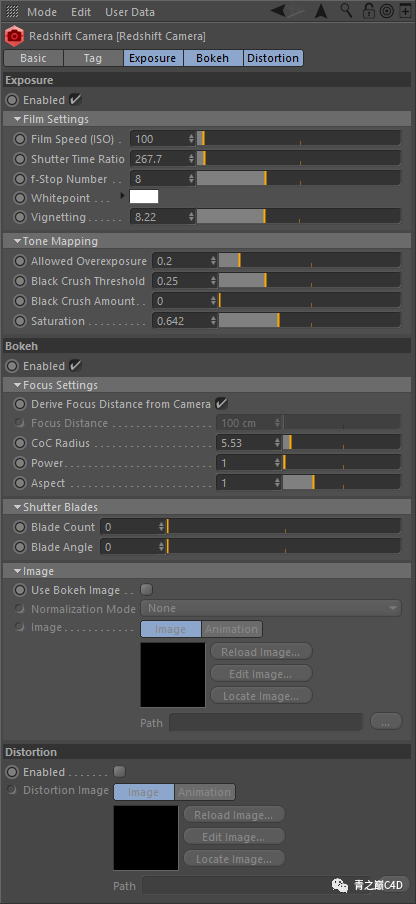Click keyframe dot beside Vignetting

21,217
